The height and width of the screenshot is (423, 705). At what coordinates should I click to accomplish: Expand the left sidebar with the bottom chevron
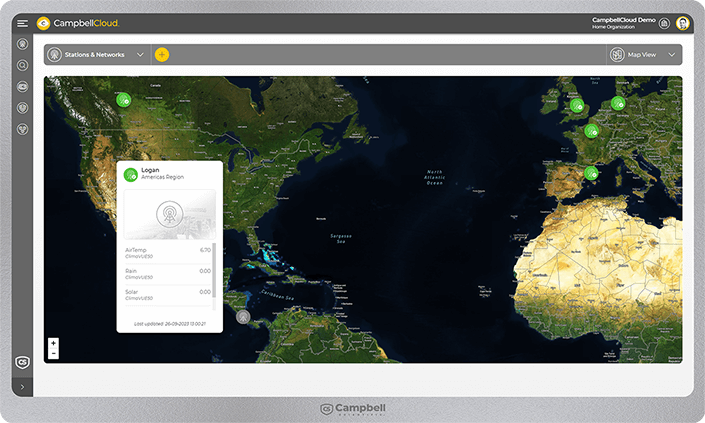[x=22, y=386]
